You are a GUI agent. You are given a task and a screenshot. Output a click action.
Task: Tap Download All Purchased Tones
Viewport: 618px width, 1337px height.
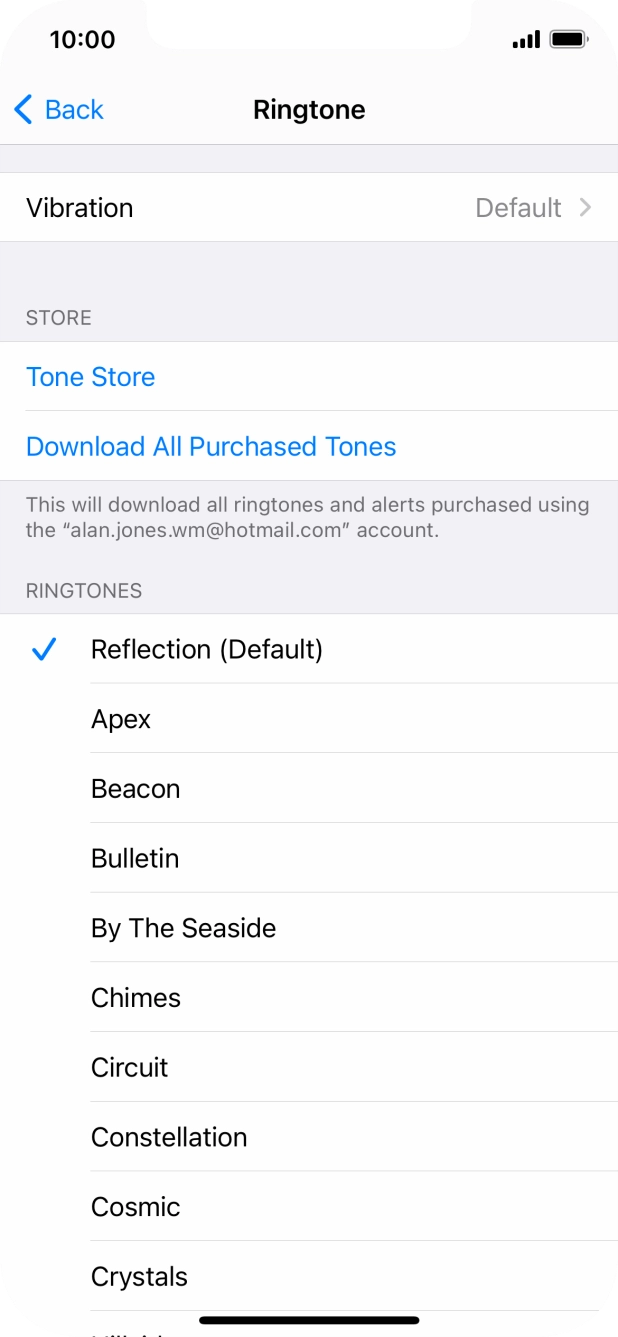click(x=210, y=446)
